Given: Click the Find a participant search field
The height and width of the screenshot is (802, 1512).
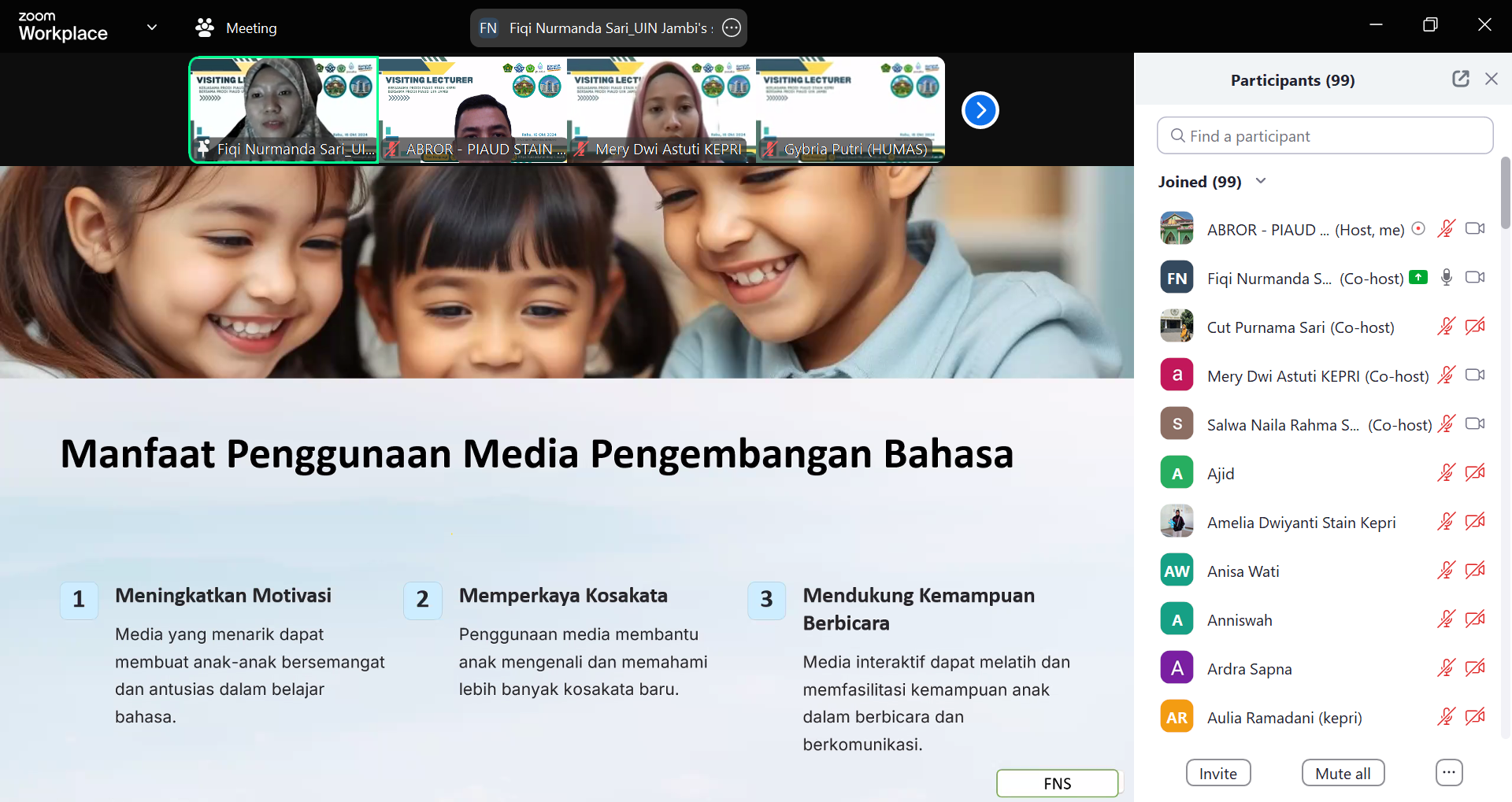Looking at the screenshot, I should click(1325, 135).
